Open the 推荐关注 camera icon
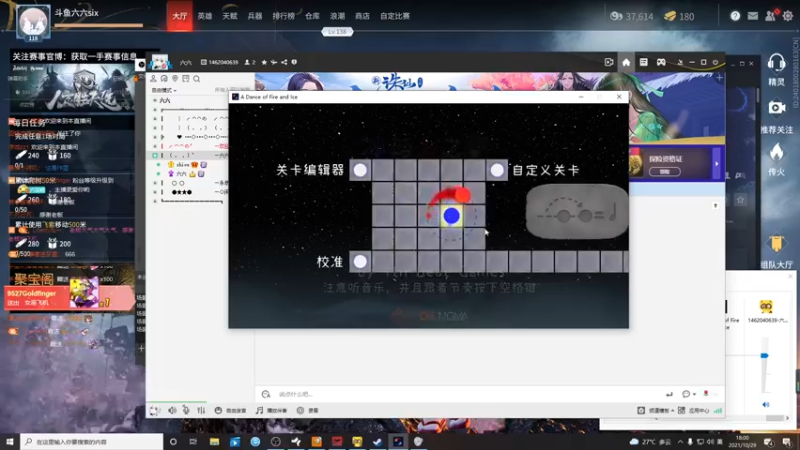 pyautogui.click(x=777, y=108)
